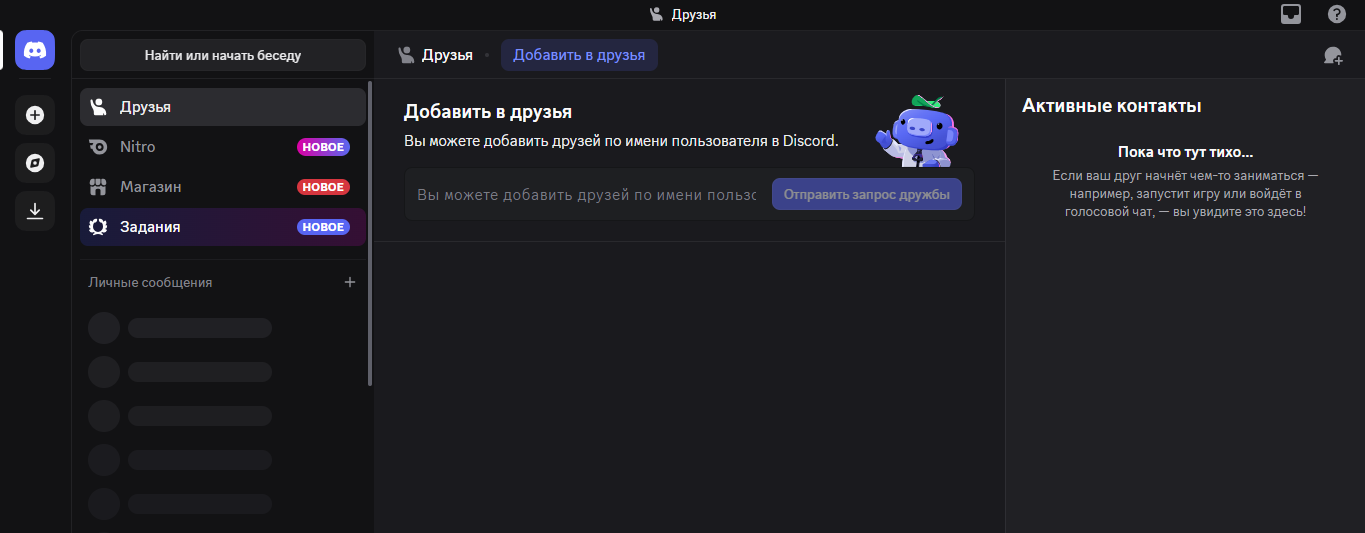Click the НОВОЕ badge next to Магазин
This screenshot has width=1365, height=533.
323,187
